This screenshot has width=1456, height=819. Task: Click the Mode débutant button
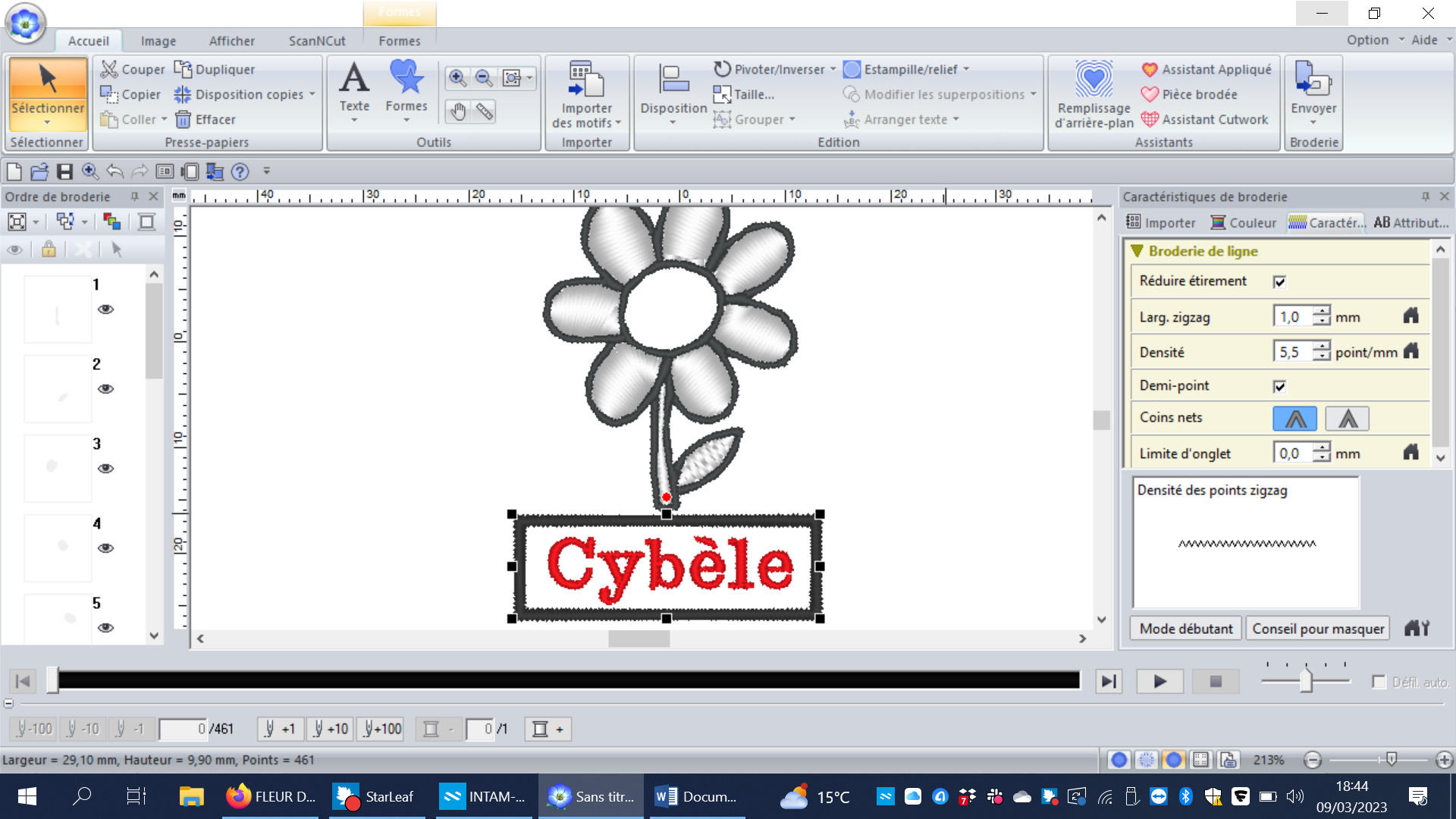pos(1185,628)
